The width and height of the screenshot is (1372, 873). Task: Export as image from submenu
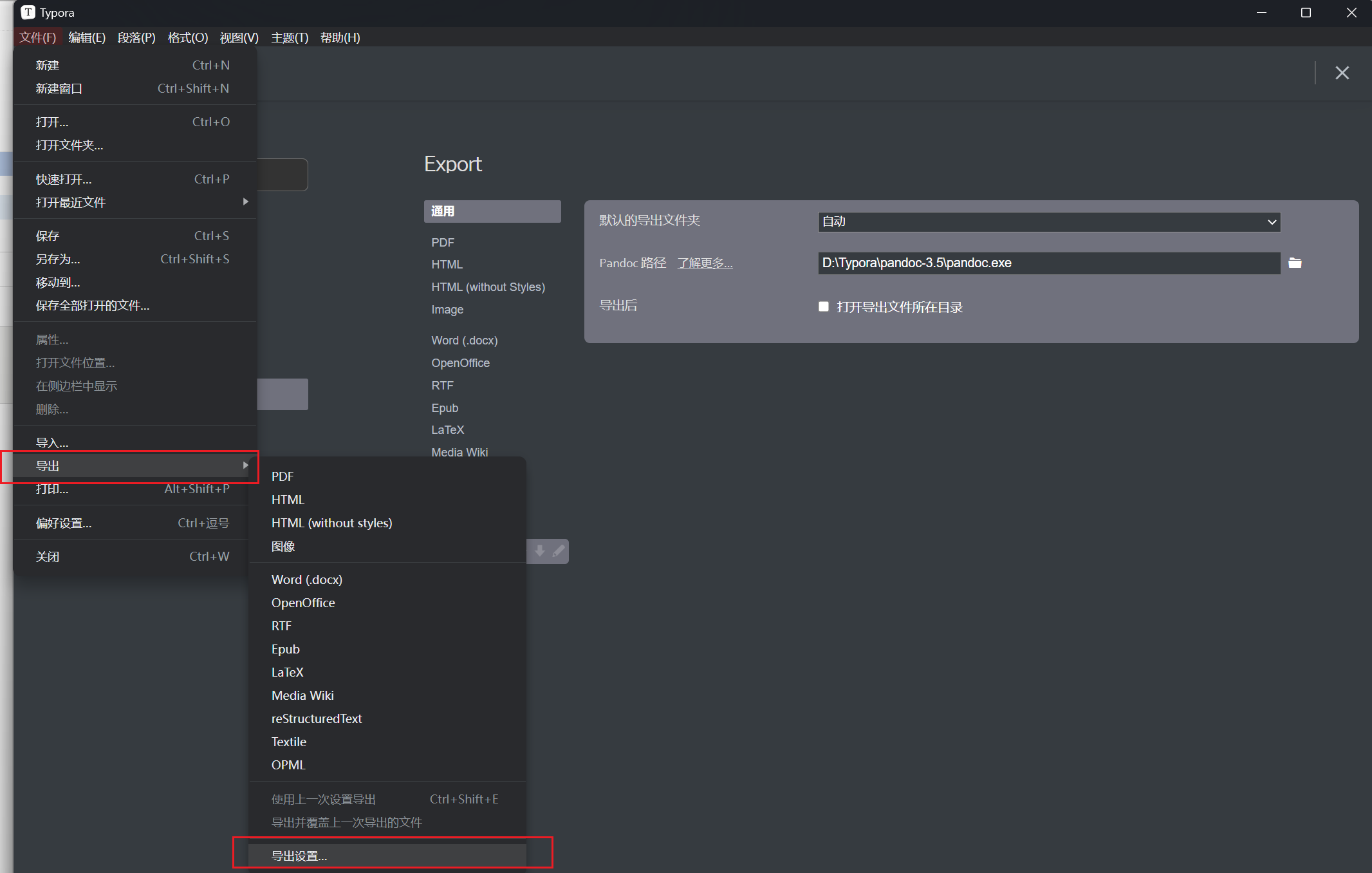(x=387, y=546)
